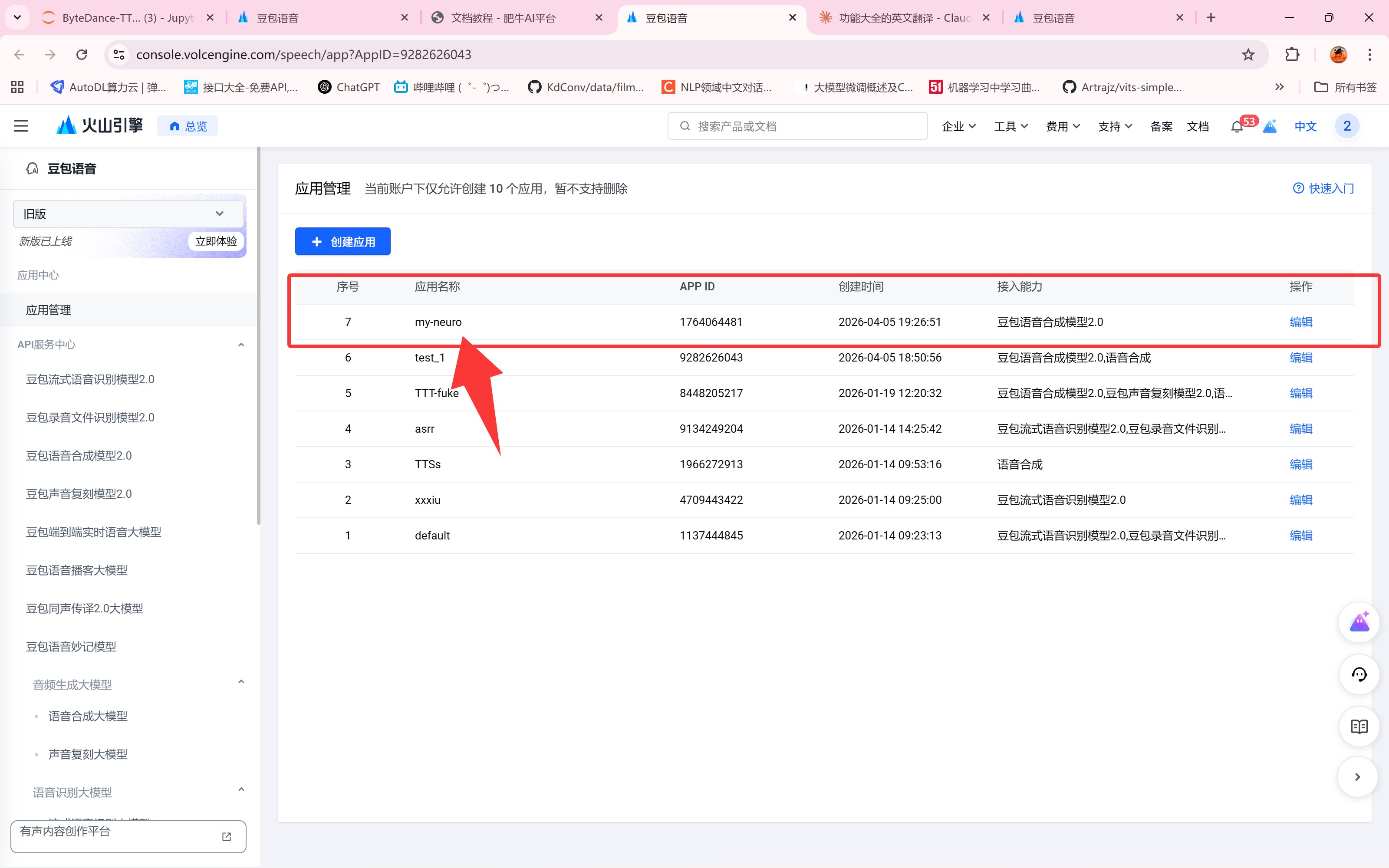Click the browser extensions puzzle icon
The width and height of the screenshot is (1389, 868).
(x=1292, y=55)
